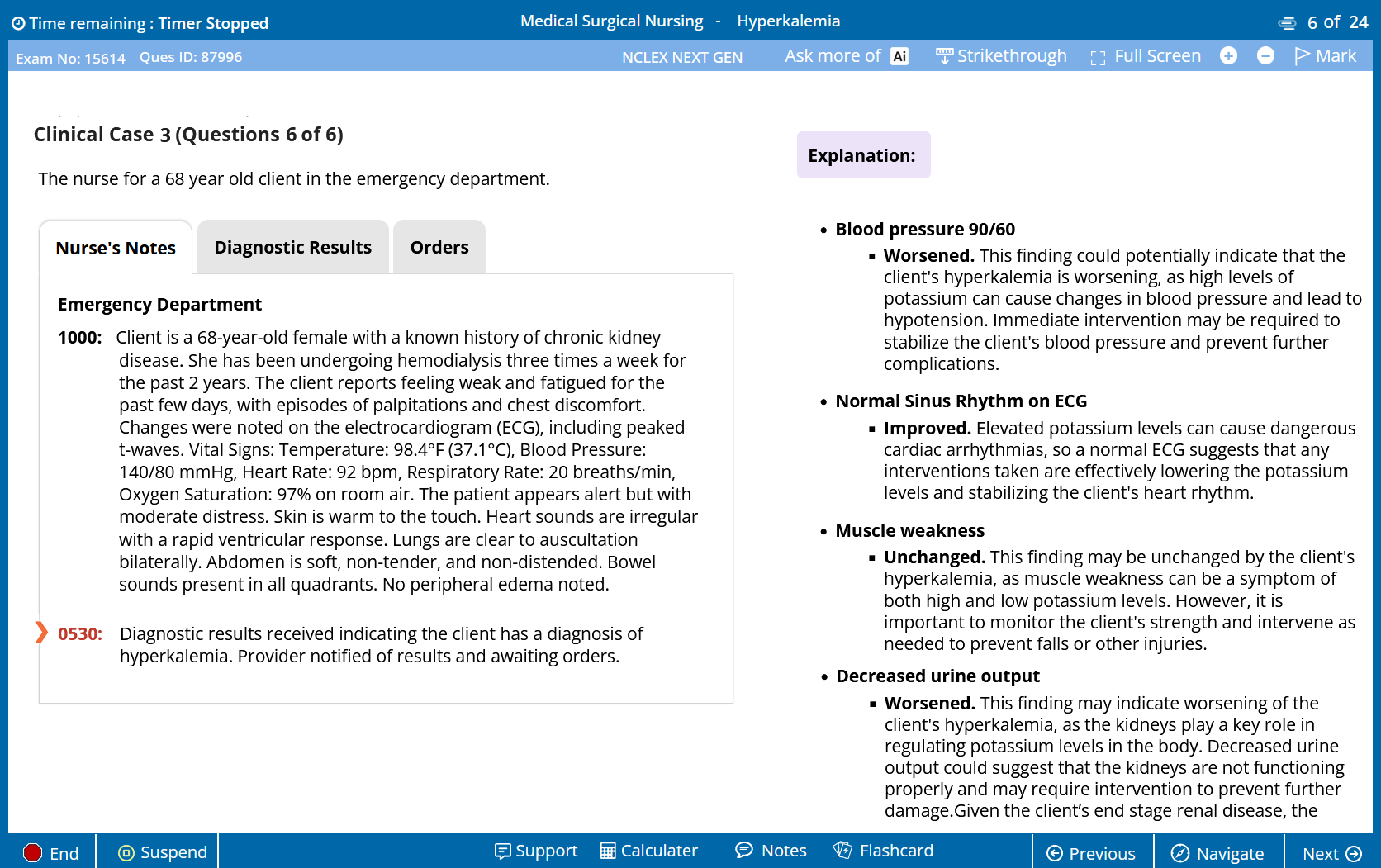Screen dimensions: 1381x868
Task: Click 'Medical Surgical Nursing' header text
Action: [x=612, y=21]
